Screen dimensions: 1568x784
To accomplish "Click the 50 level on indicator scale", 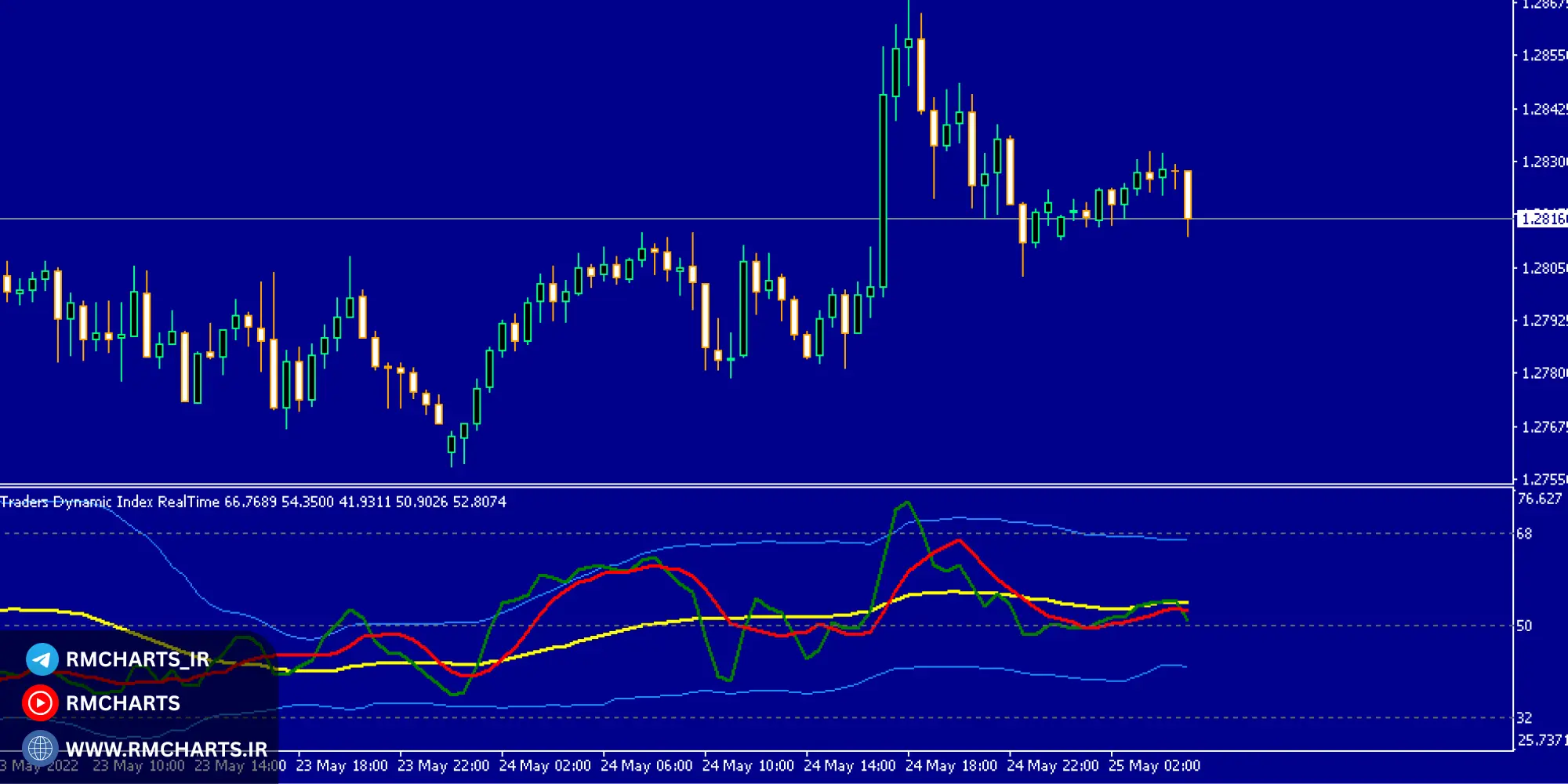I will coord(1524,626).
